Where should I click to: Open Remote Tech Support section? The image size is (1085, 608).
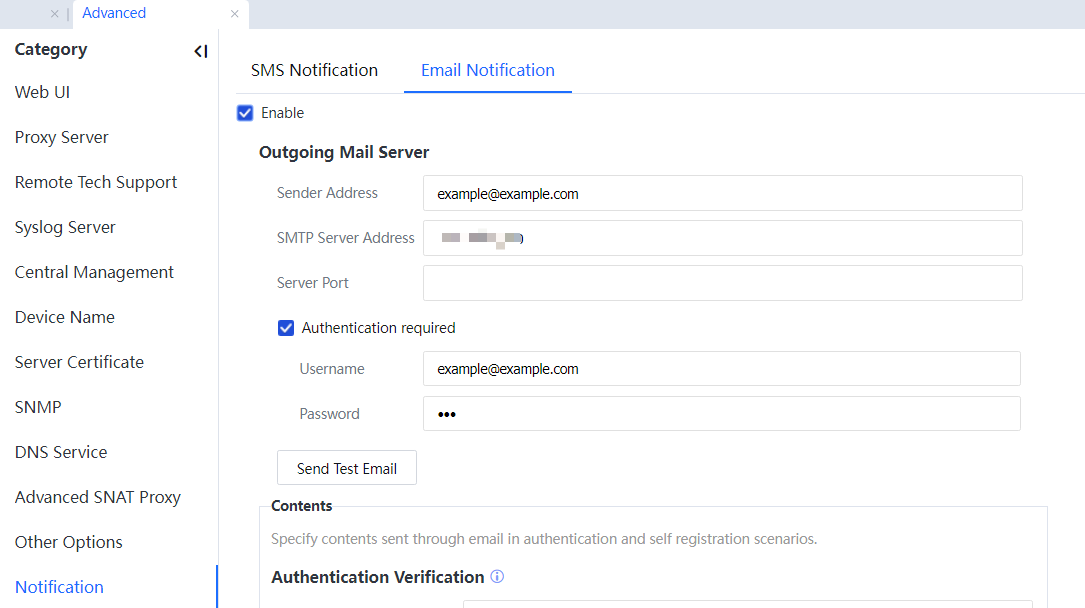tap(95, 182)
